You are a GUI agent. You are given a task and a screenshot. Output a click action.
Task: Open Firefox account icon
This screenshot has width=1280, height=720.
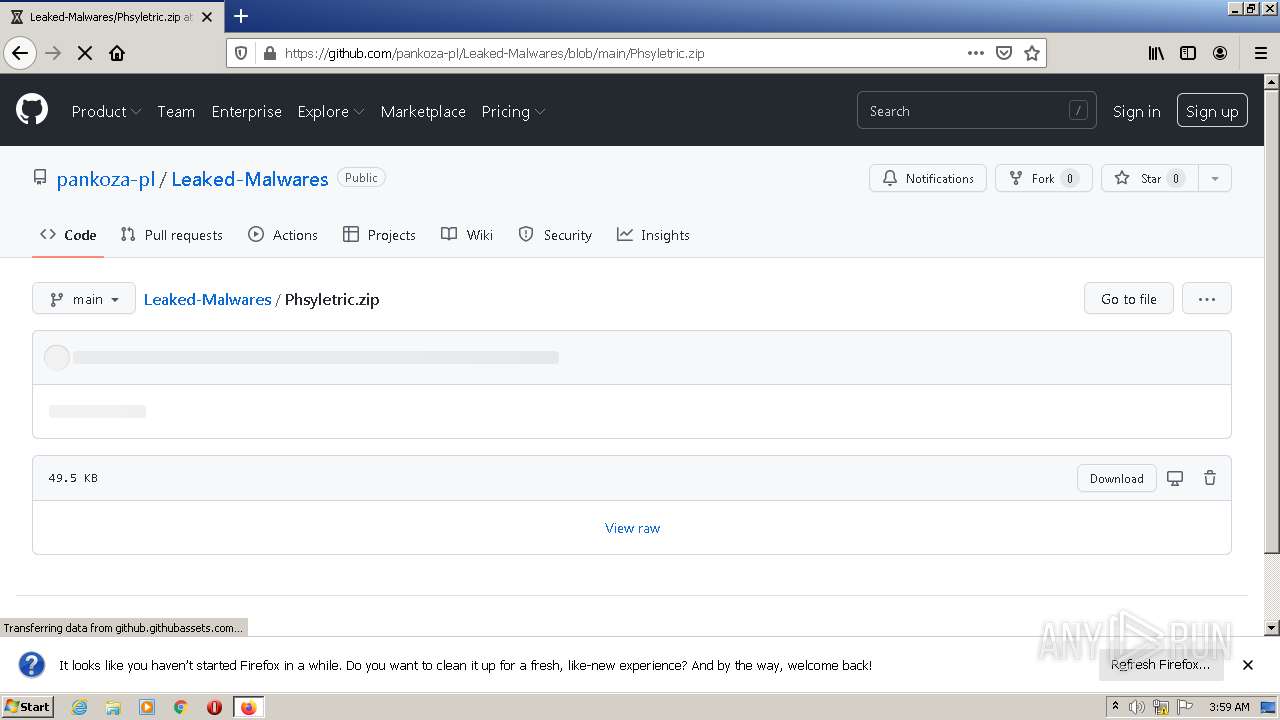[x=1220, y=53]
